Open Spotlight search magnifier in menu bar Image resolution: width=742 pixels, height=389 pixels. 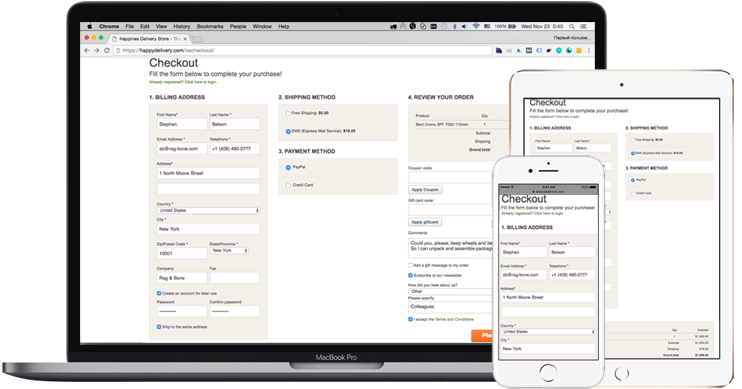[x=572, y=27]
